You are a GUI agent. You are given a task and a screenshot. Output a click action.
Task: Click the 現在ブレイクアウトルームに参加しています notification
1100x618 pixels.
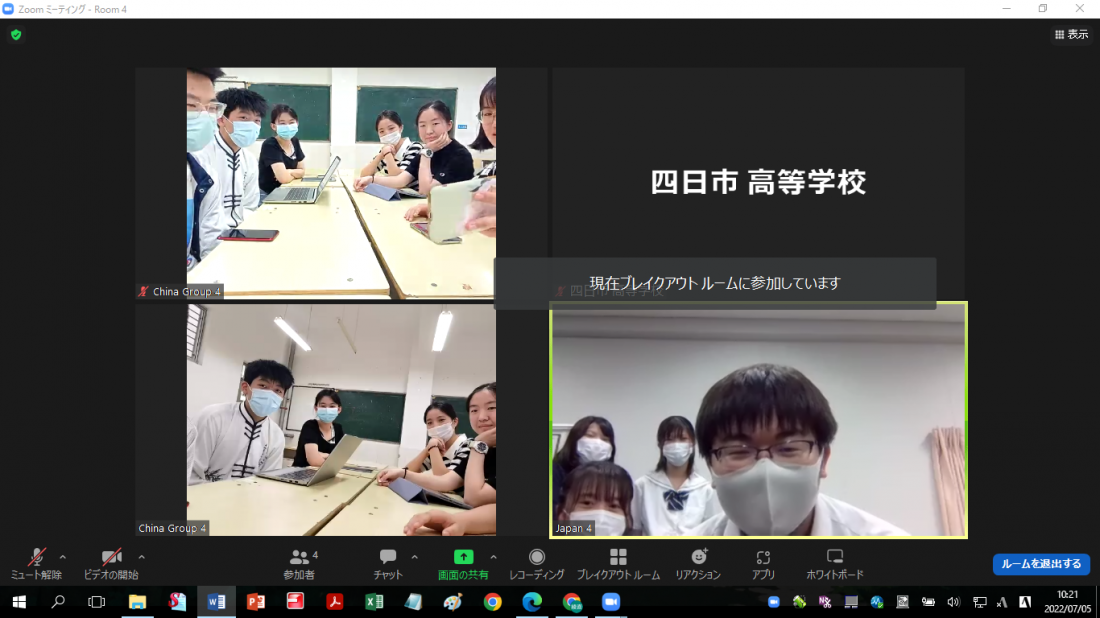[715, 283]
